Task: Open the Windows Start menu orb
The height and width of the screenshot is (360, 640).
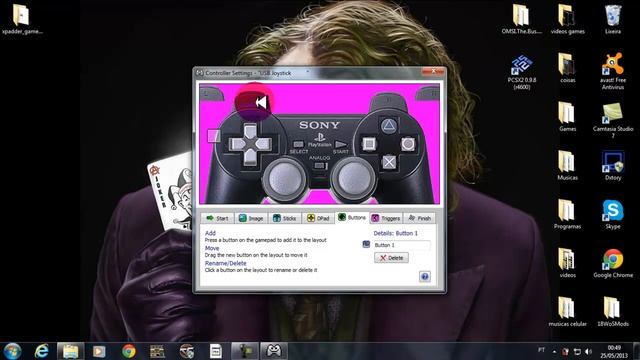Action: click(12, 351)
